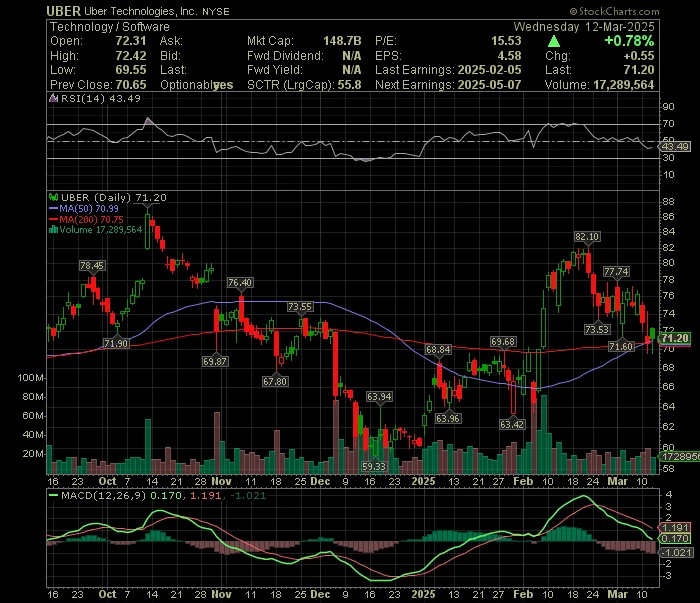Click the 63.94 price peak label
700x603 pixels.
pyautogui.click(x=379, y=396)
